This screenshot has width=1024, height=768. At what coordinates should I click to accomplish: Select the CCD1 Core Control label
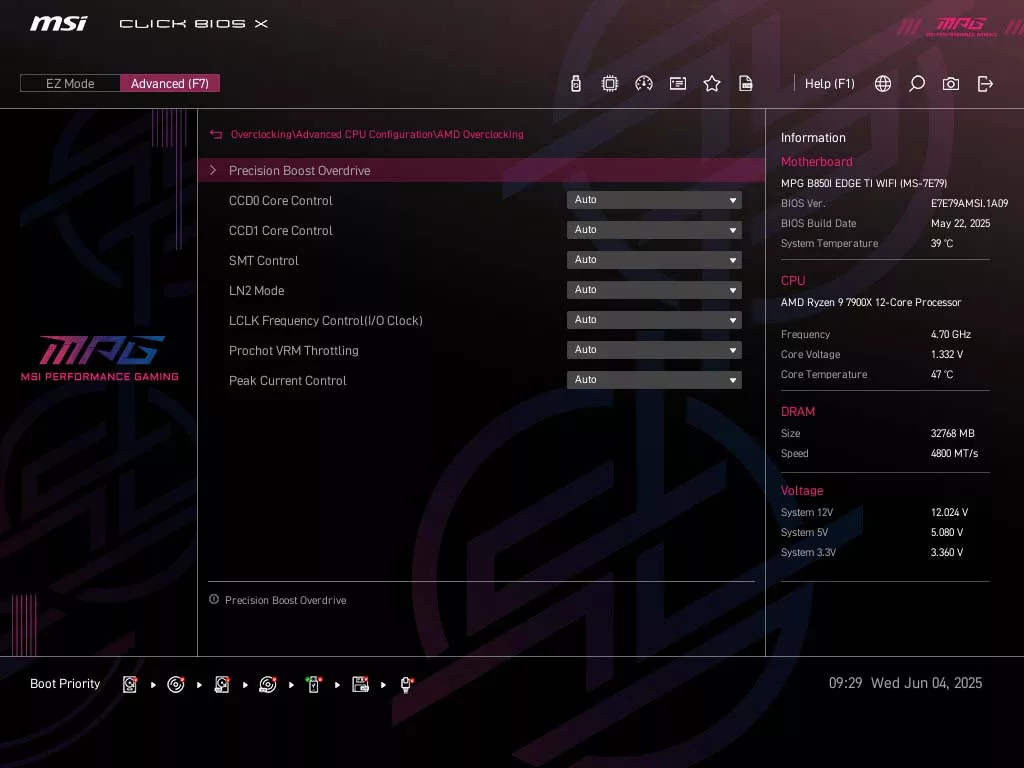[x=280, y=231]
